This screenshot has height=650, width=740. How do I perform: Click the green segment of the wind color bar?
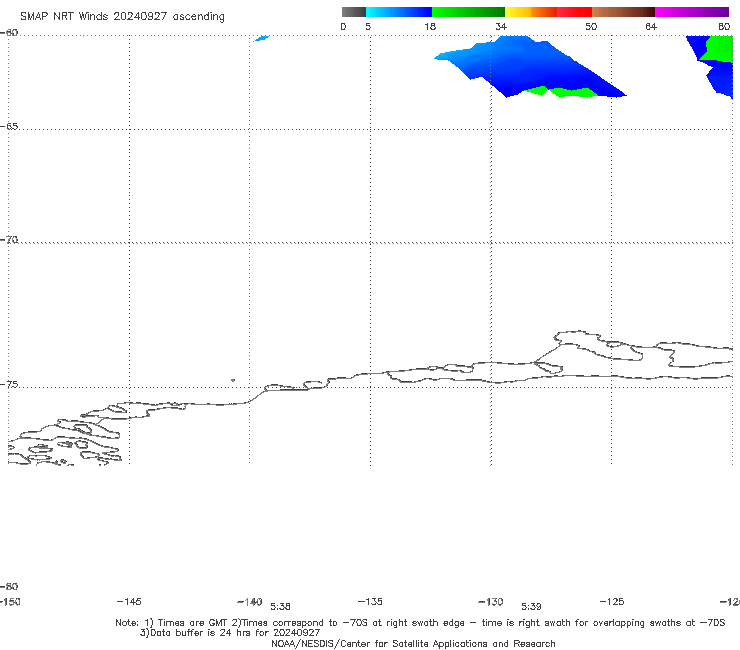(x=468, y=12)
